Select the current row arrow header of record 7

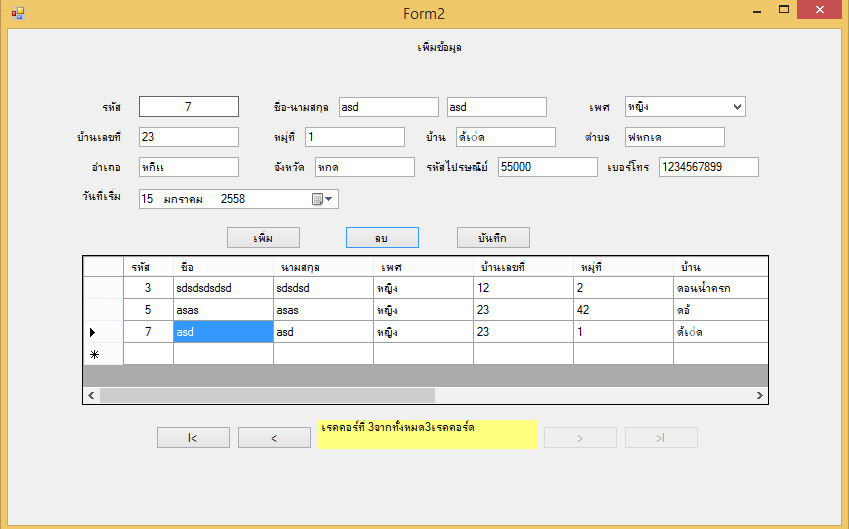tap(103, 332)
